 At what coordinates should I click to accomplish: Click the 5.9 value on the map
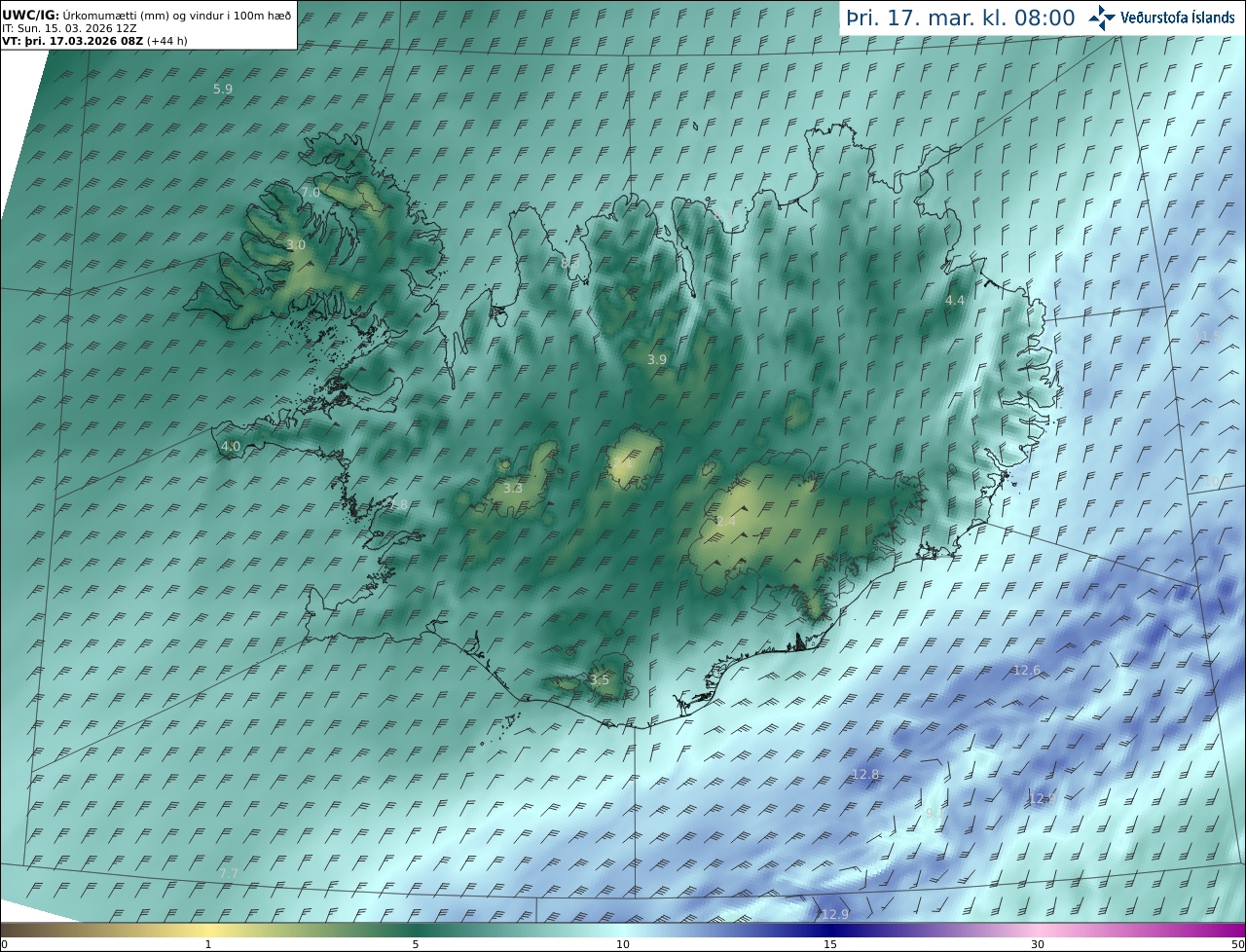pos(223,89)
